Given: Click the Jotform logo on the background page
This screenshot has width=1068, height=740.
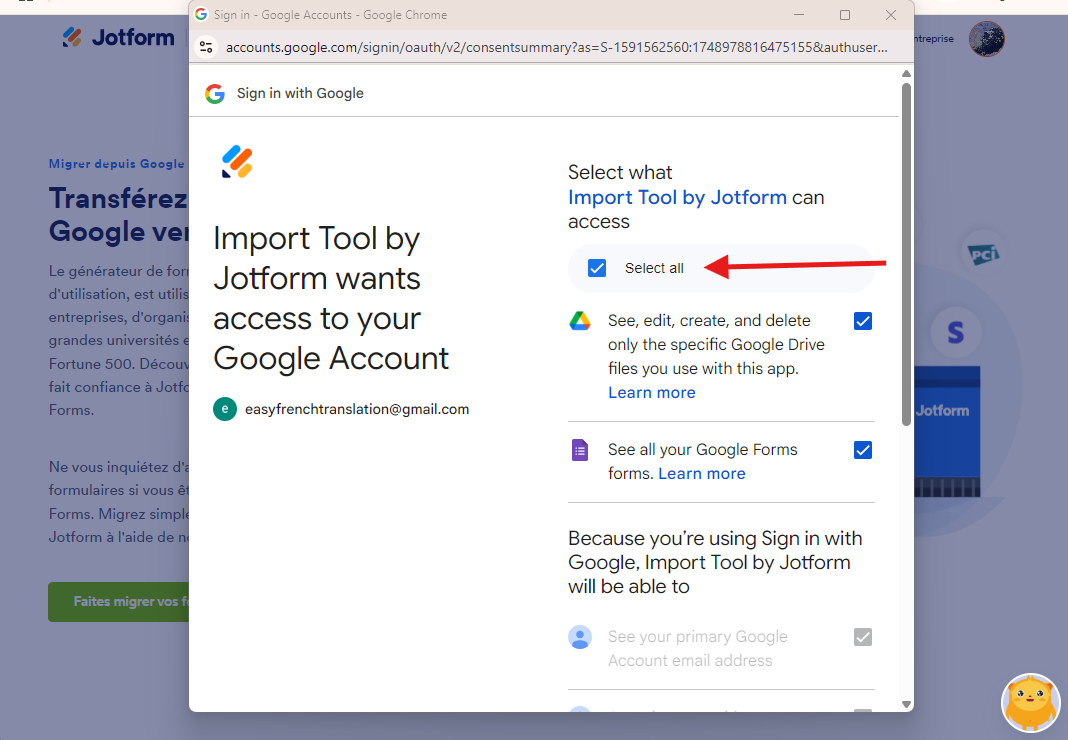Looking at the screenshot, I should click(119, 37).
